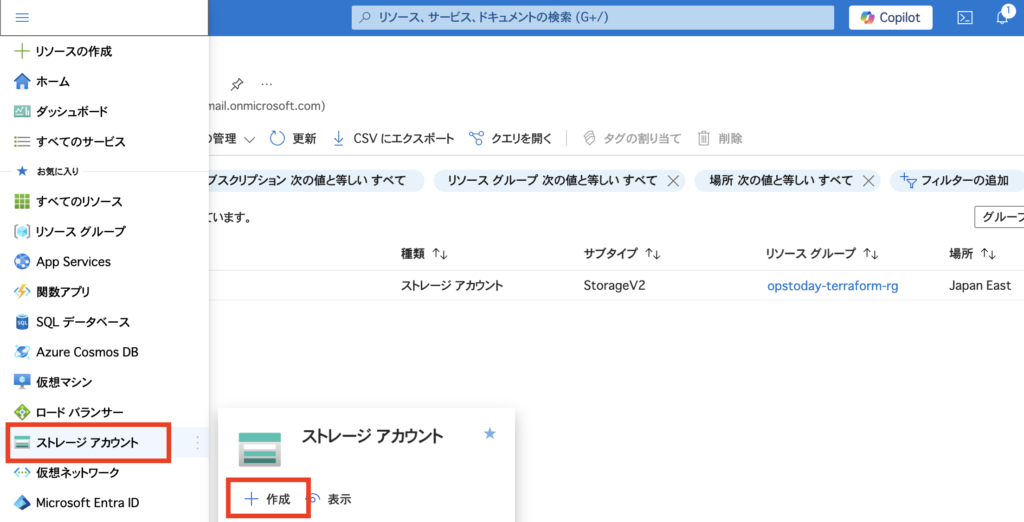1024x522 pixels.
Task: Click 削除 trash button
Action: 720,139
